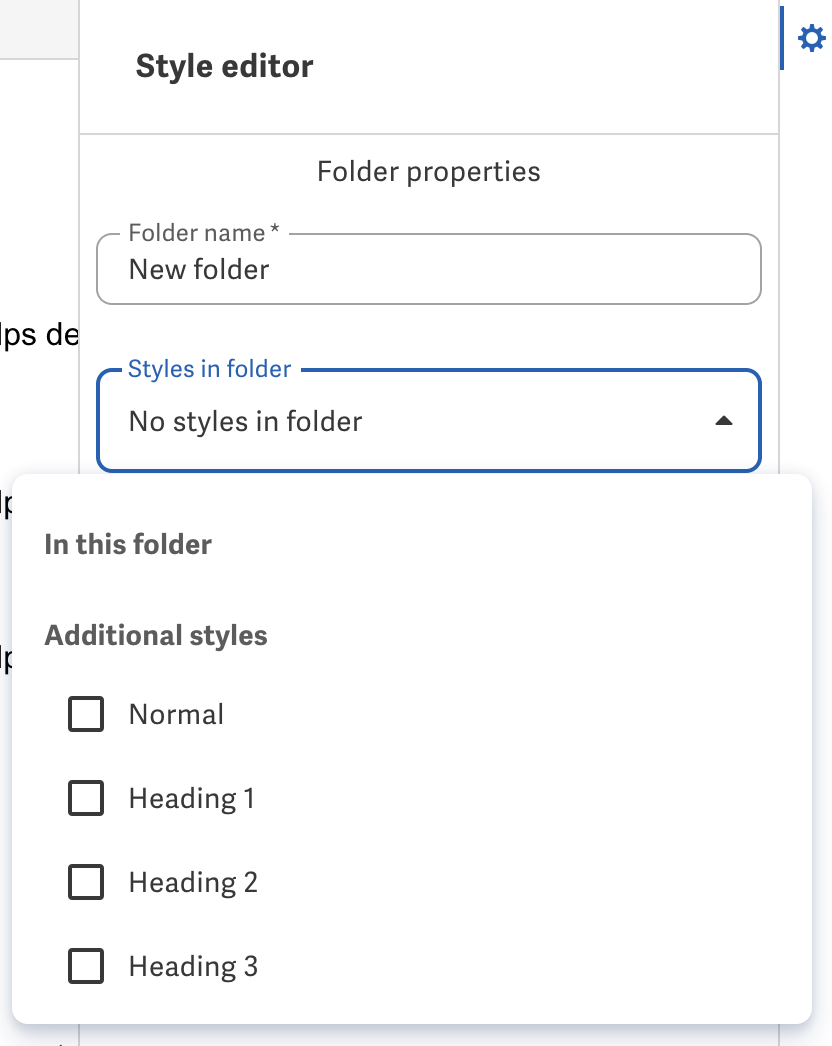Click into the Folder name field
Viewport: 832px width, 1046px height.
click(429, 270)
